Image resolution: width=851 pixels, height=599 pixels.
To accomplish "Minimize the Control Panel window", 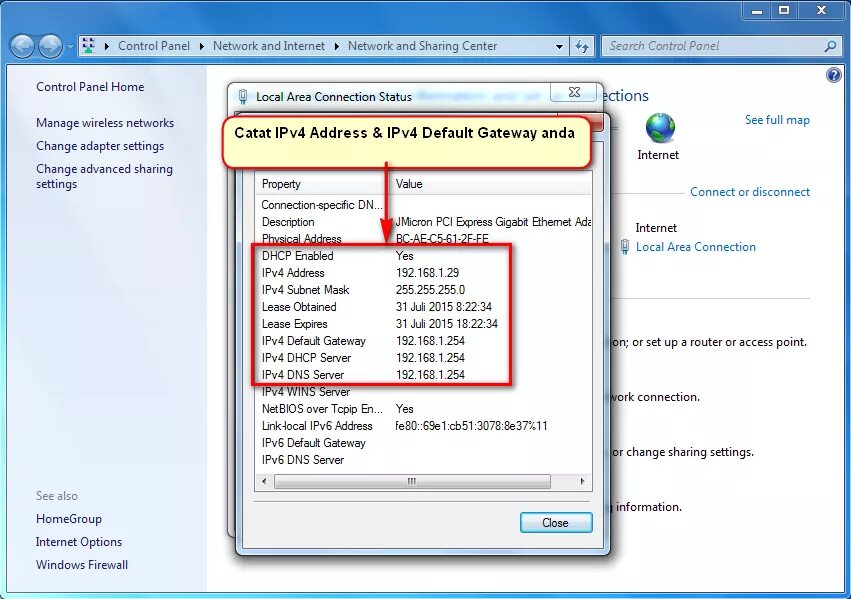I will 757,10.
